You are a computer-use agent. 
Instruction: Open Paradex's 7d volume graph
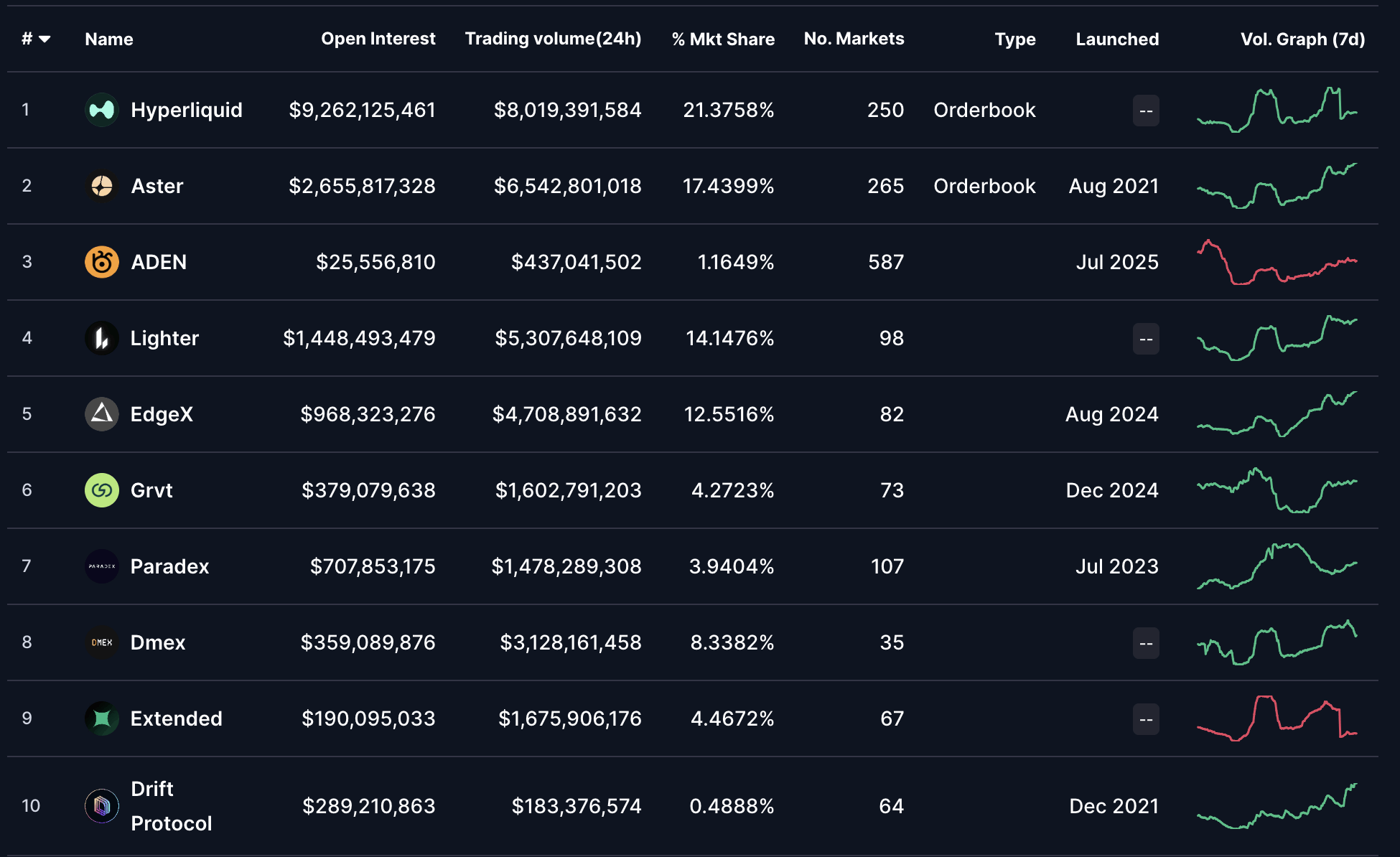pos(1277,566)
